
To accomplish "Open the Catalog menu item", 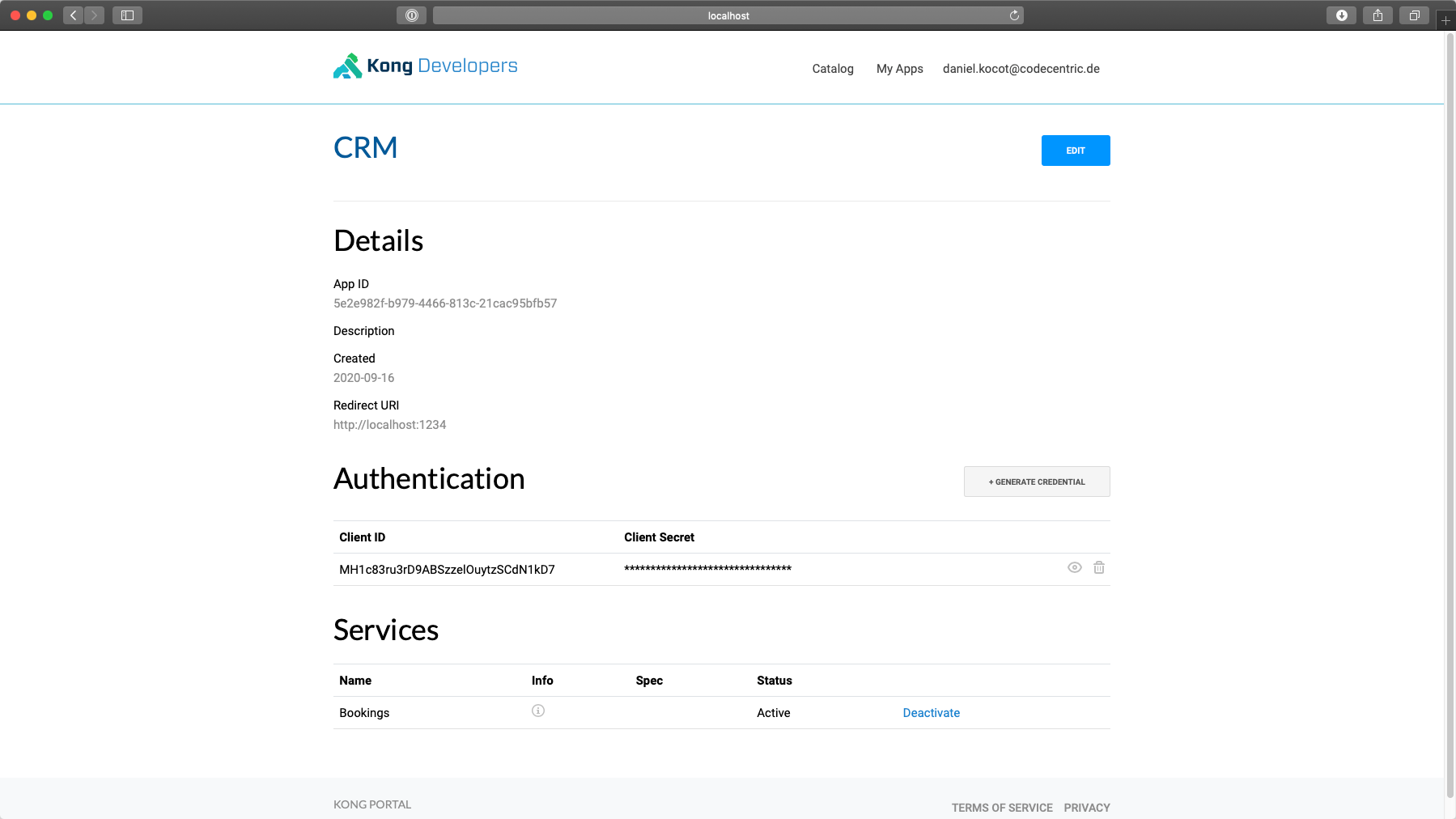I will (833, 69).
